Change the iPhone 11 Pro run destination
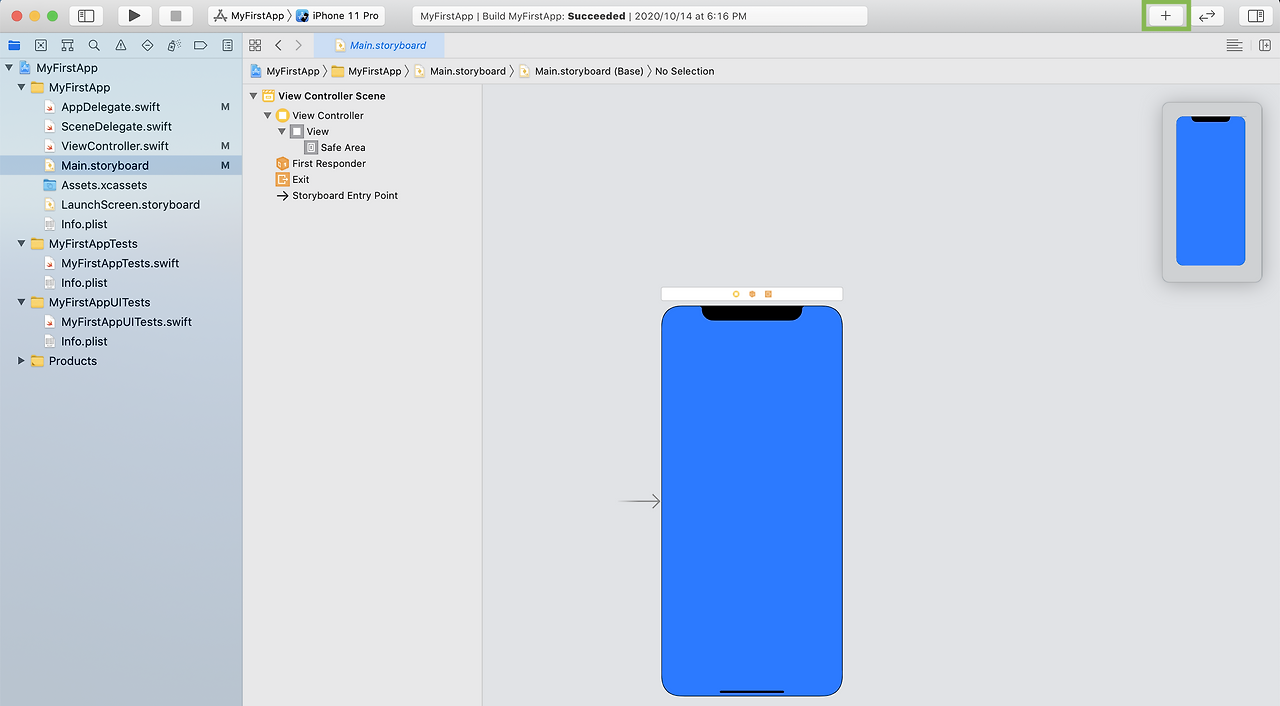 [338, 16]
